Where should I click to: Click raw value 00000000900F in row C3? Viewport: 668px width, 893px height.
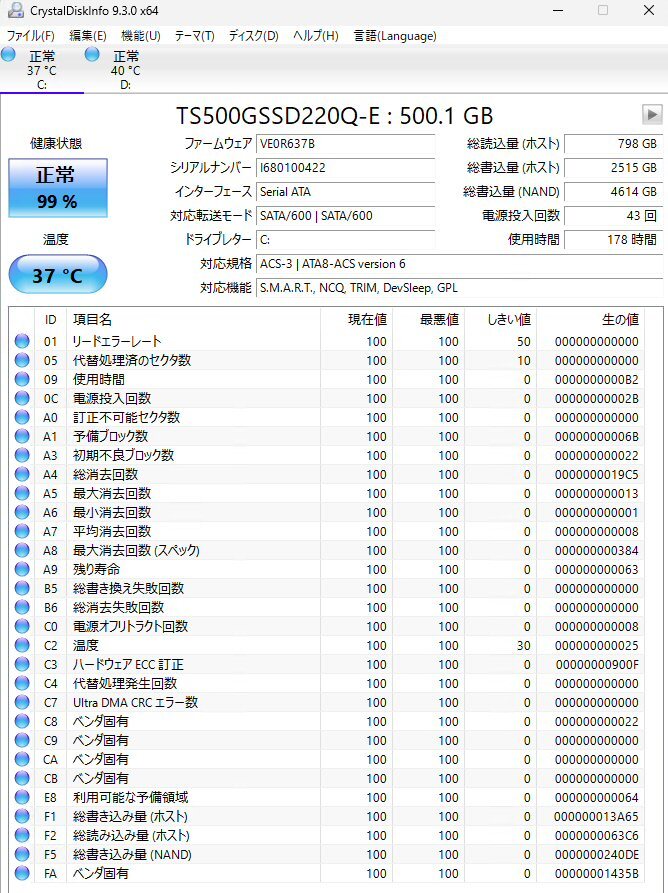pos(597,665)
